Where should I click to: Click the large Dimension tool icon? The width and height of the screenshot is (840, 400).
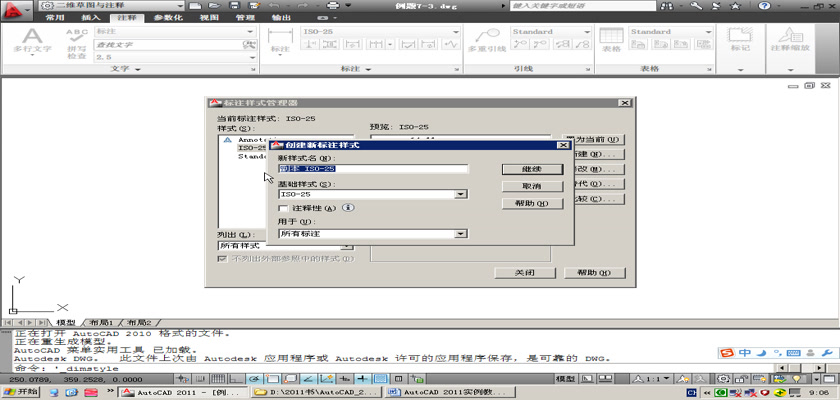280,36
